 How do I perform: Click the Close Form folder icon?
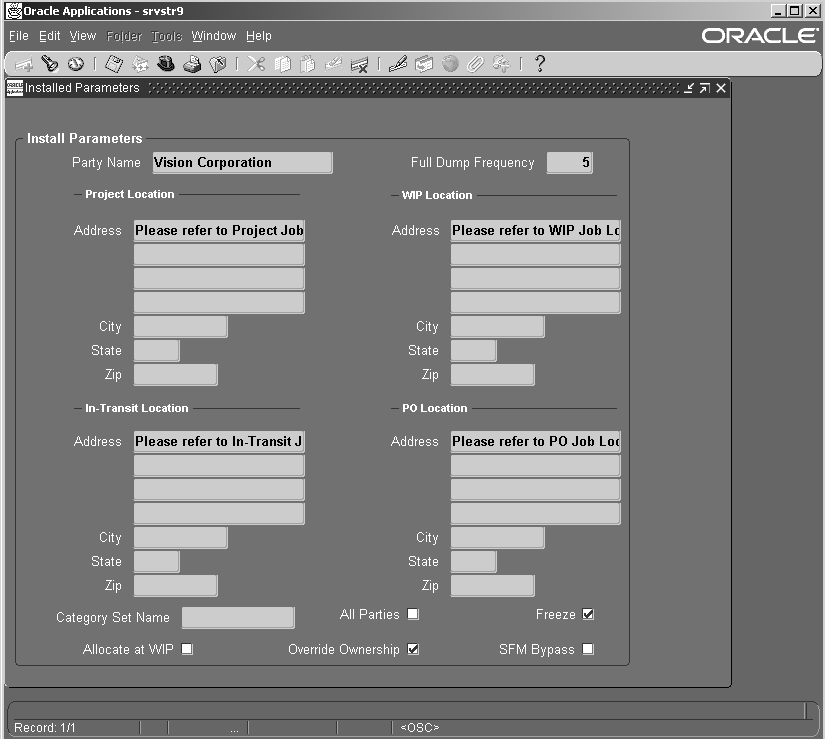tap(218, 64)
